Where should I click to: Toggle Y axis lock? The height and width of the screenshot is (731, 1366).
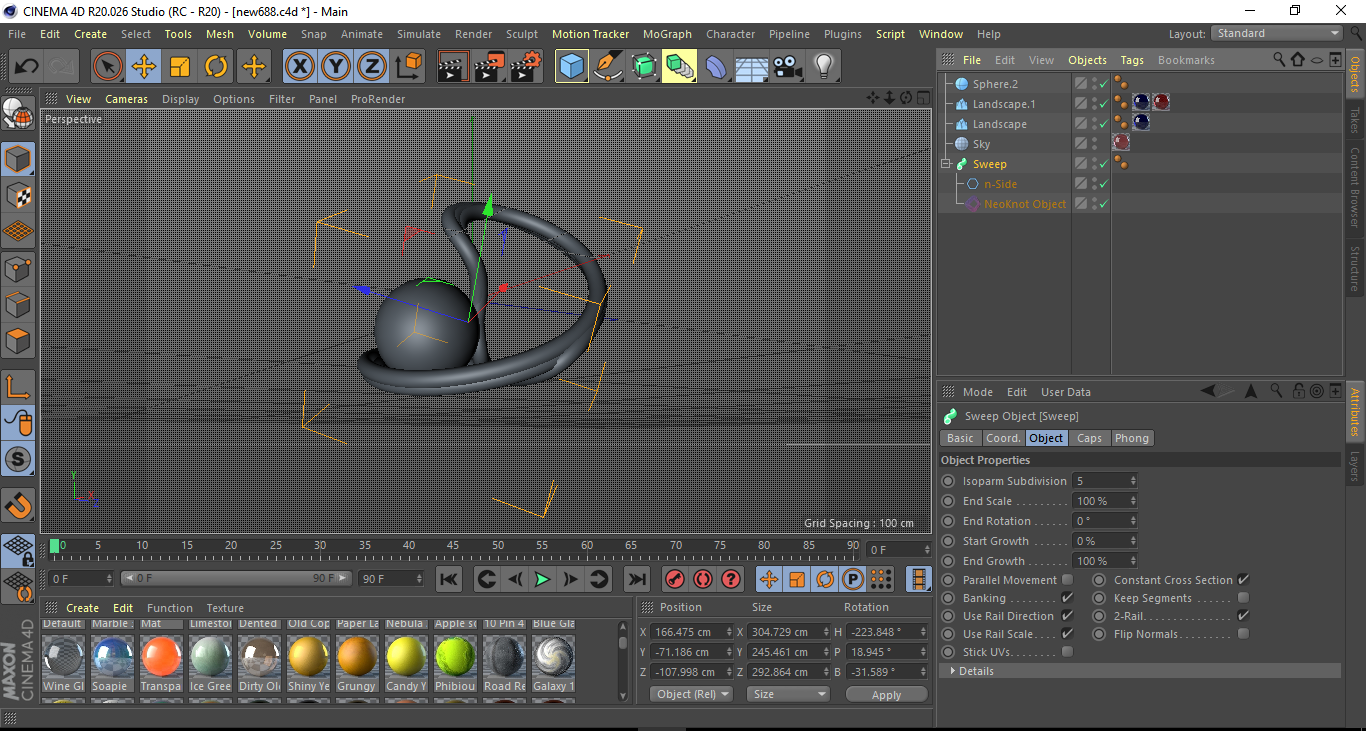[336, 67]
